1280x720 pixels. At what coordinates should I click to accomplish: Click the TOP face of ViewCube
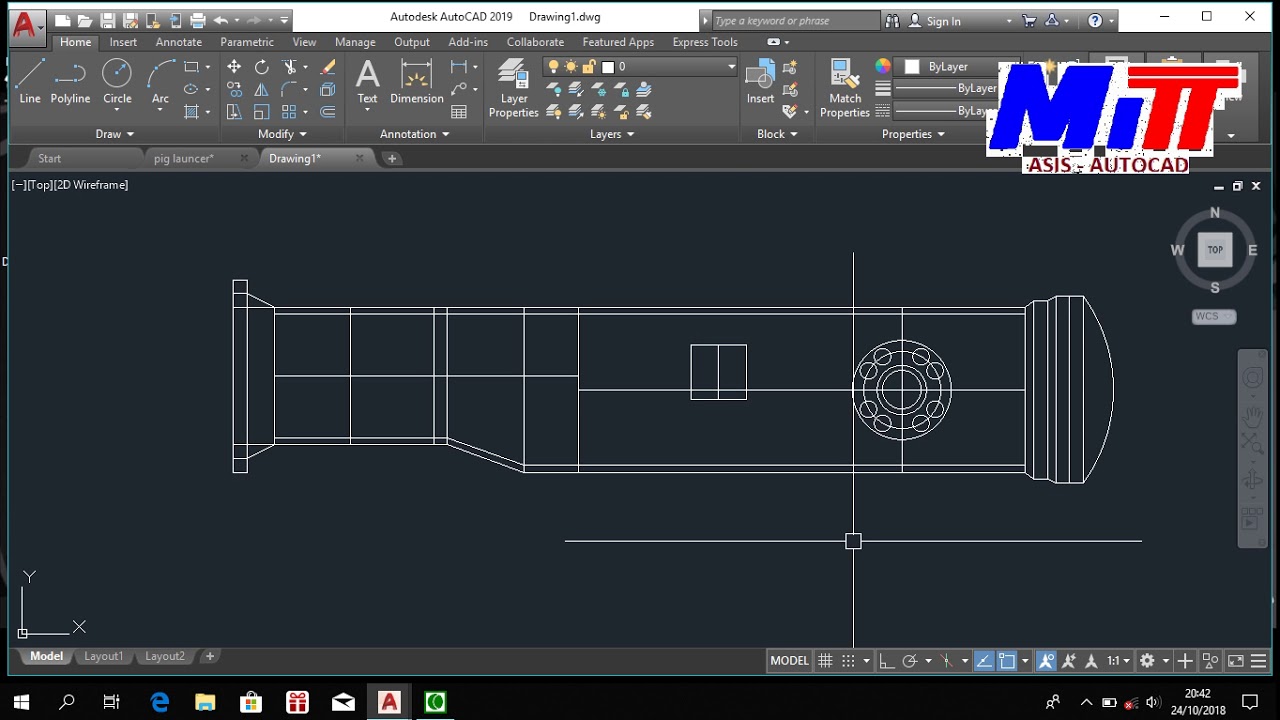tap(1215, 250)
